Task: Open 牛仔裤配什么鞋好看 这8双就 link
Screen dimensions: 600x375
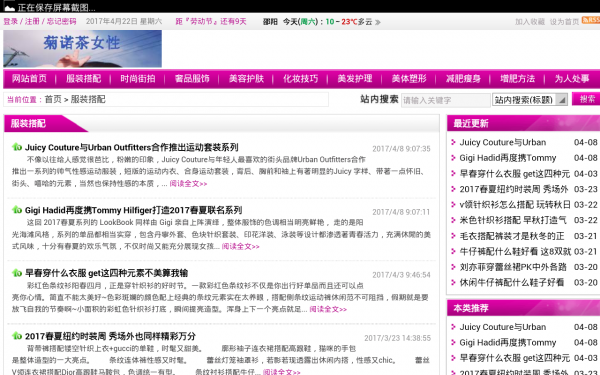Action: [x=515, y=251]
